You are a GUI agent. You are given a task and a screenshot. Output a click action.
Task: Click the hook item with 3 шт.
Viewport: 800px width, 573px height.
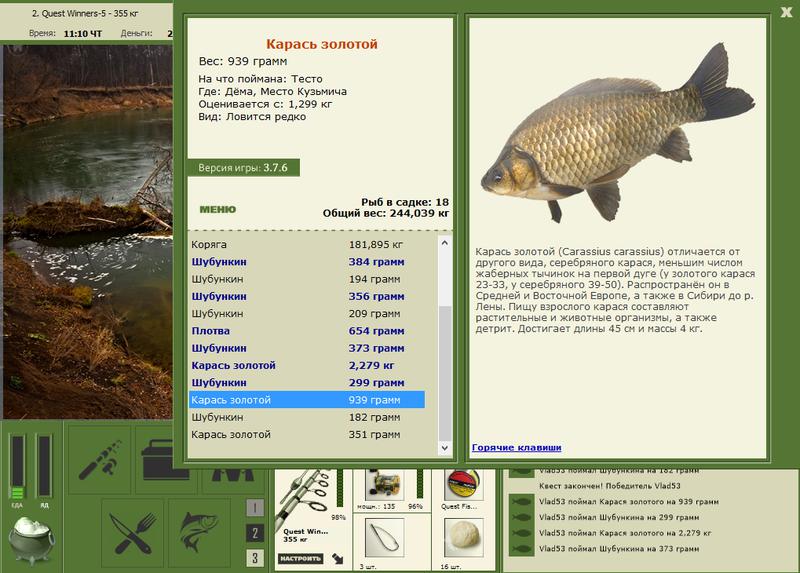click(x=385, y=538)
